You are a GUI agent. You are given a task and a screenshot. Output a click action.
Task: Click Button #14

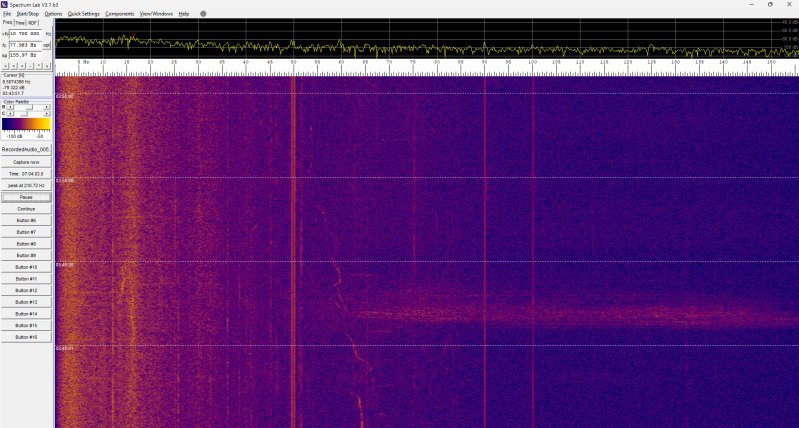tap(26, 314)
